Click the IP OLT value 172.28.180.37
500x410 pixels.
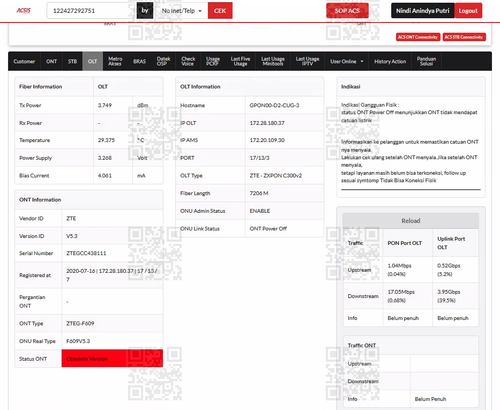[267, 123]
